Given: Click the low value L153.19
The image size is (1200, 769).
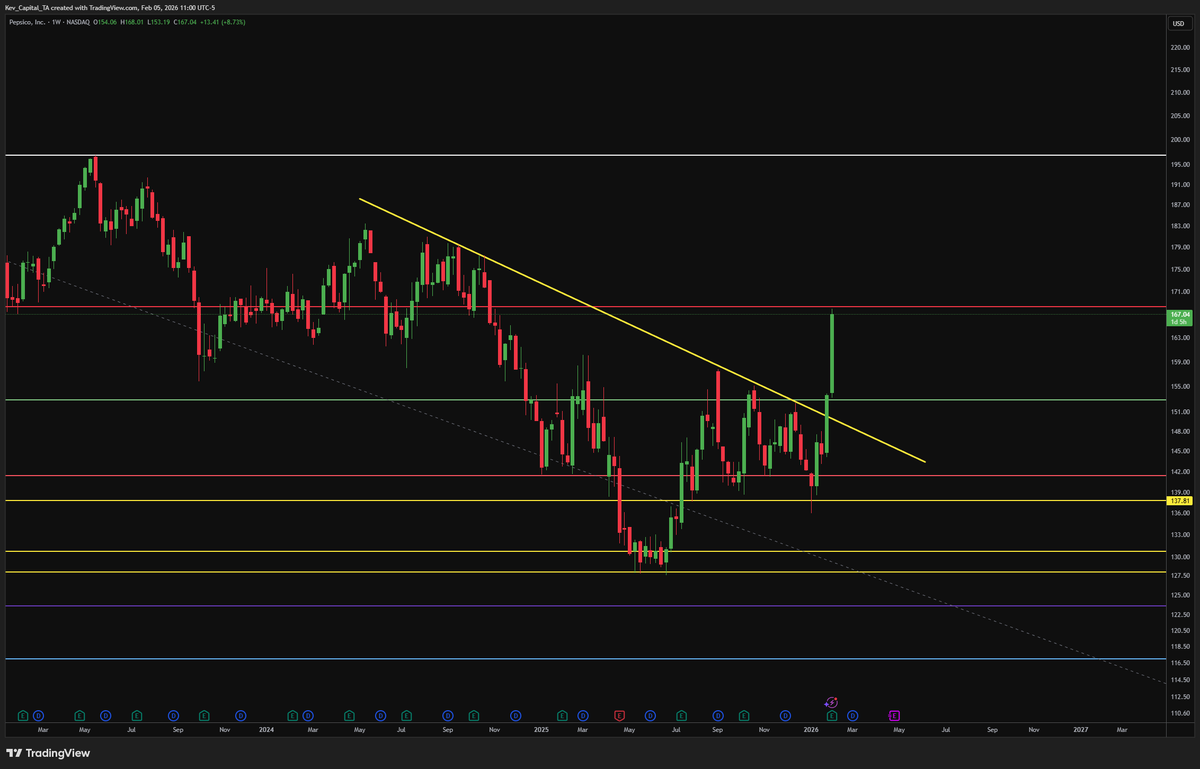Looking at the screenshot, I should 159,22.
